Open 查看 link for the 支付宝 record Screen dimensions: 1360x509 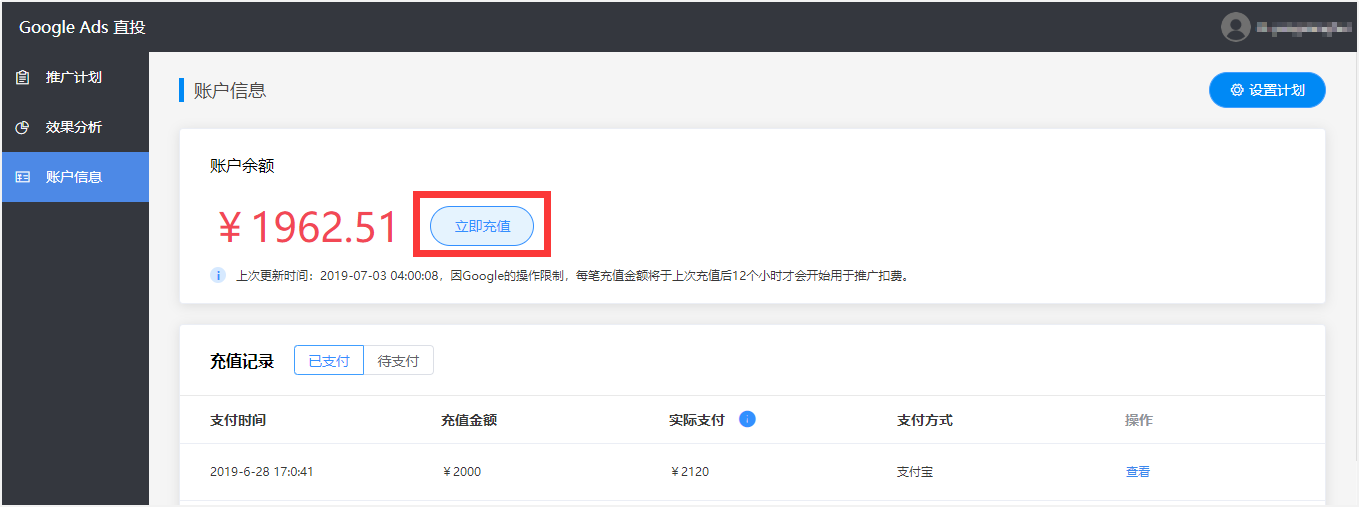click(1137, 472)
